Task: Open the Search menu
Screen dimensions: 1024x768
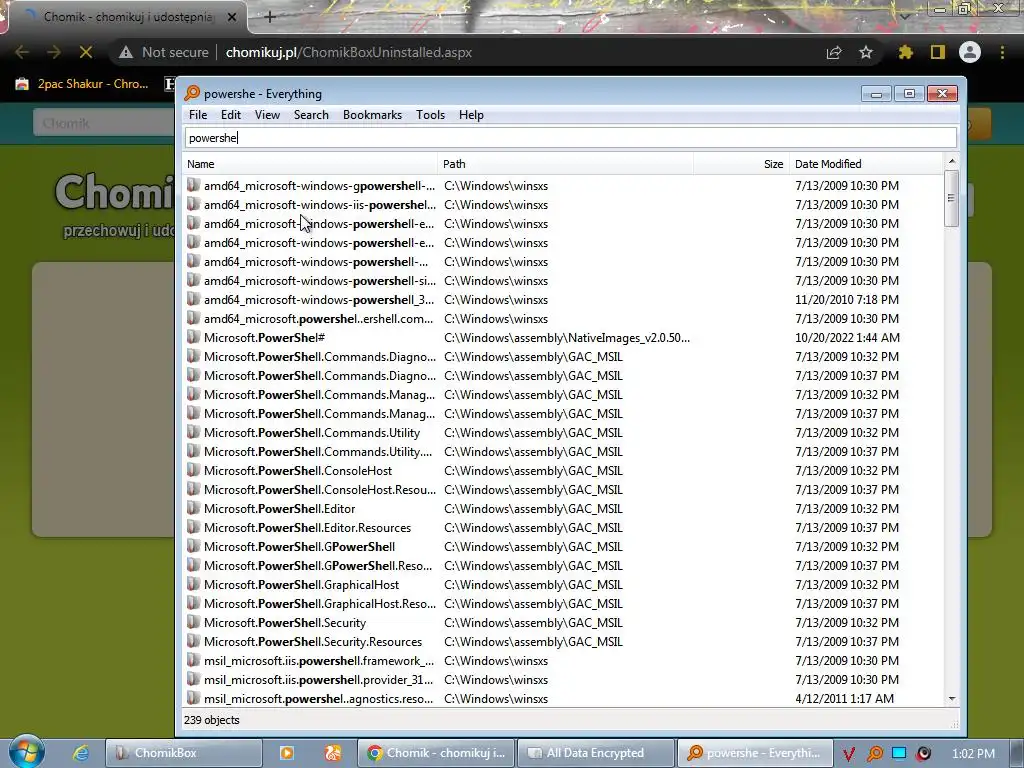Action: [x=311, y=115]
